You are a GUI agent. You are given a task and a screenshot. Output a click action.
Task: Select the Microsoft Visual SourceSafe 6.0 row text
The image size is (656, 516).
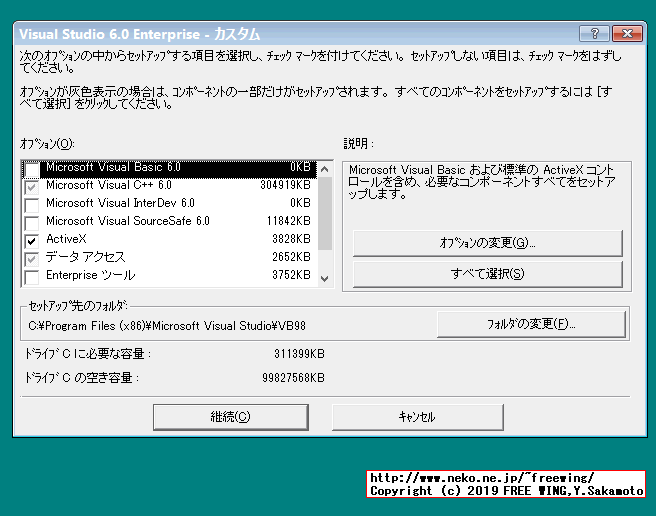[x=128, y=221]
